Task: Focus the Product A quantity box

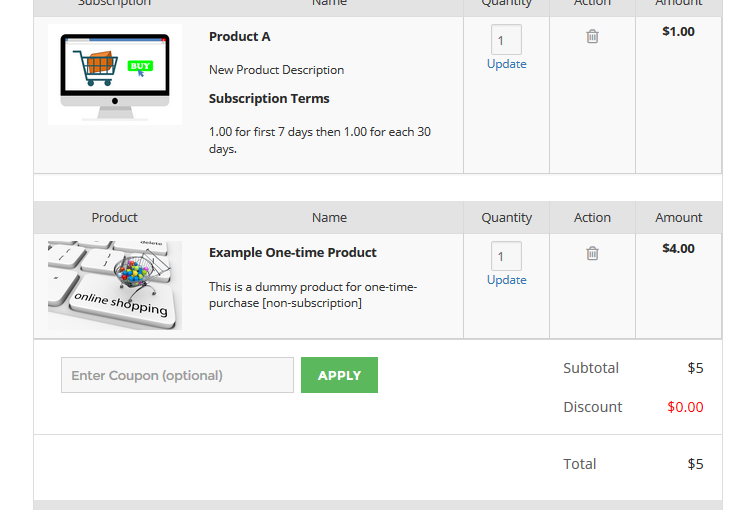Action: 506,40
